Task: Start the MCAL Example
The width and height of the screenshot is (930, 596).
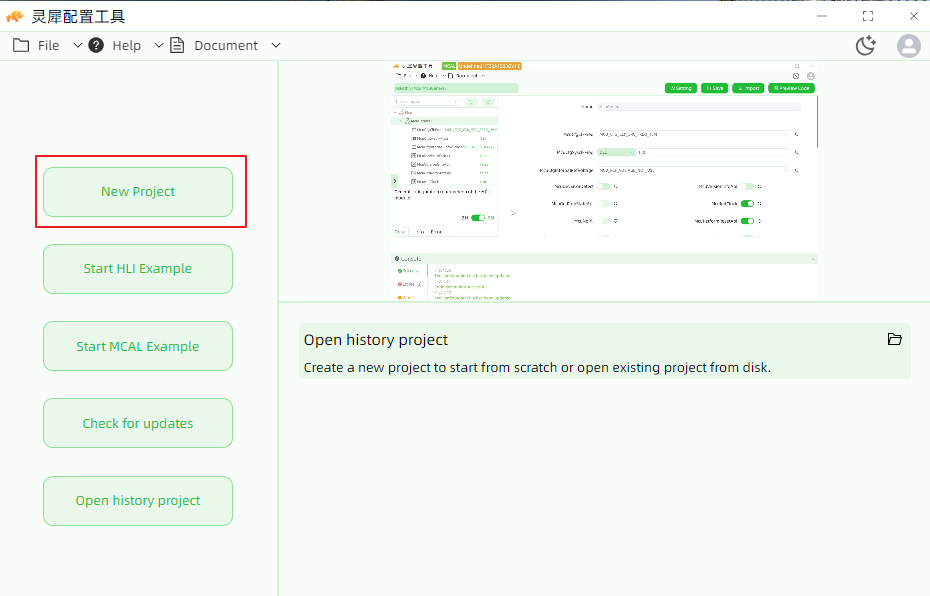Action: tap(138, 346)
